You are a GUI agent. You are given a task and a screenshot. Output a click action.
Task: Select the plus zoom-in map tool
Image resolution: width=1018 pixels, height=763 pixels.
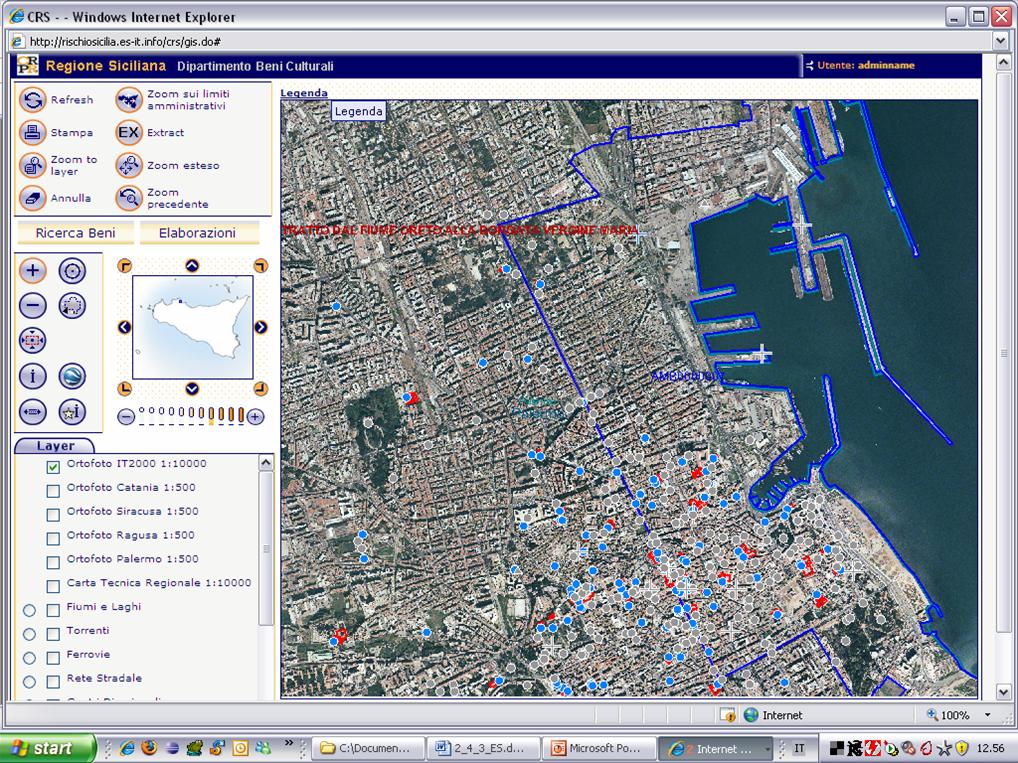pos(33,271)
